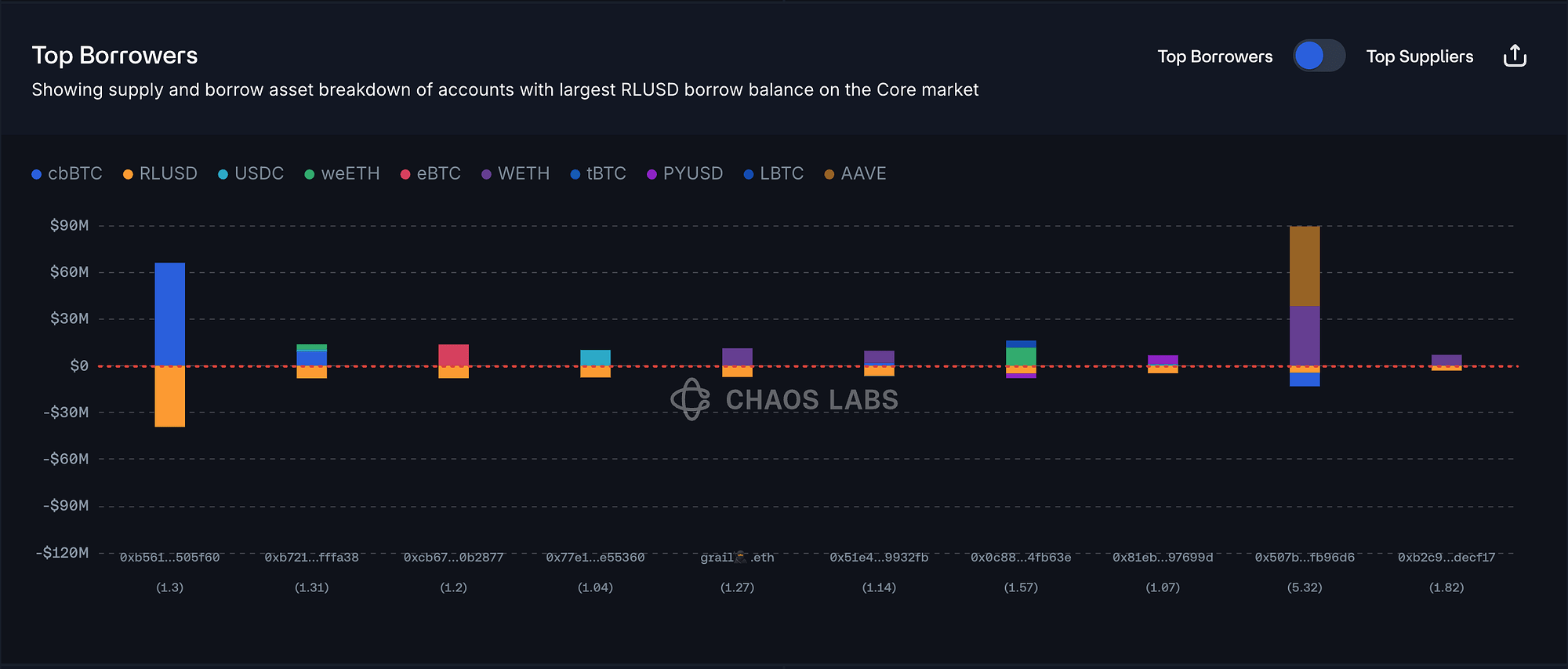This screenshot has height=669, width=1568.
Task: Toggle the Top Borrowers/Suppliers switch
Action: point(1319,56)
